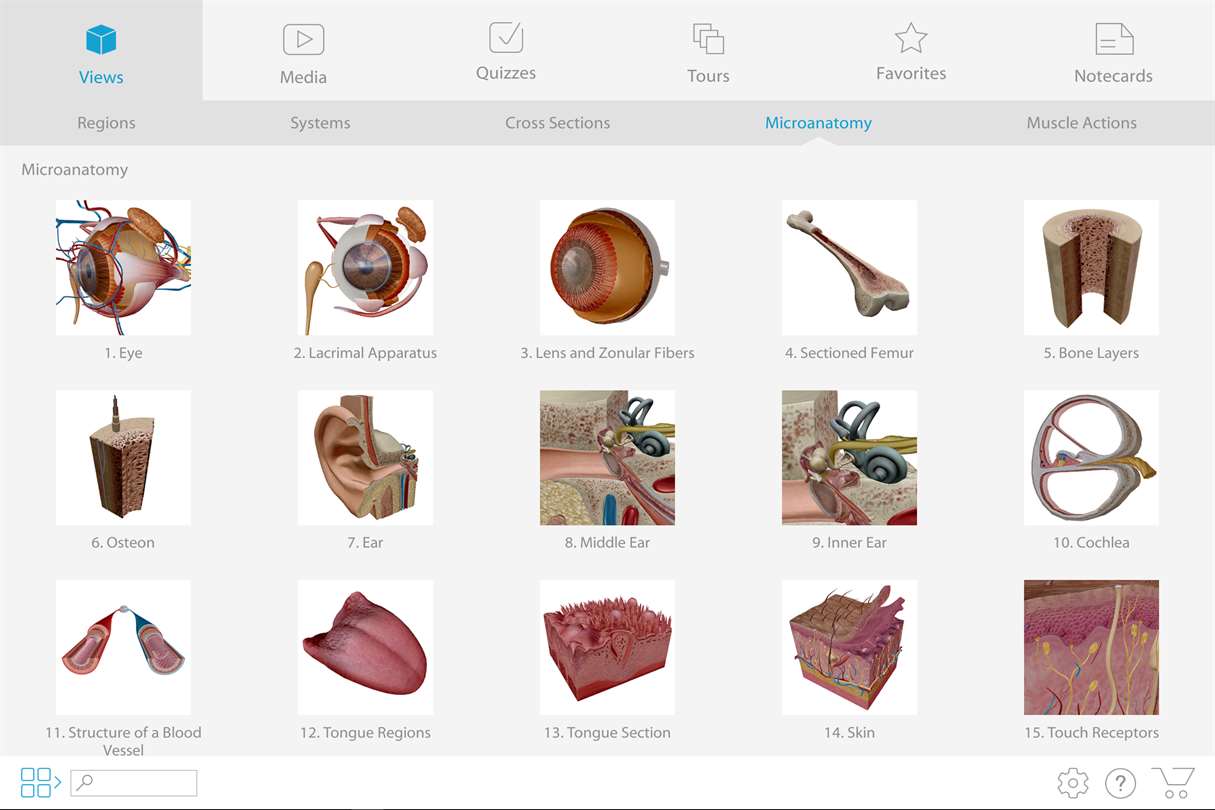Screen dimensions: 1215x810
Task: Open the Favorites star icon
Action: click(911, 38)
